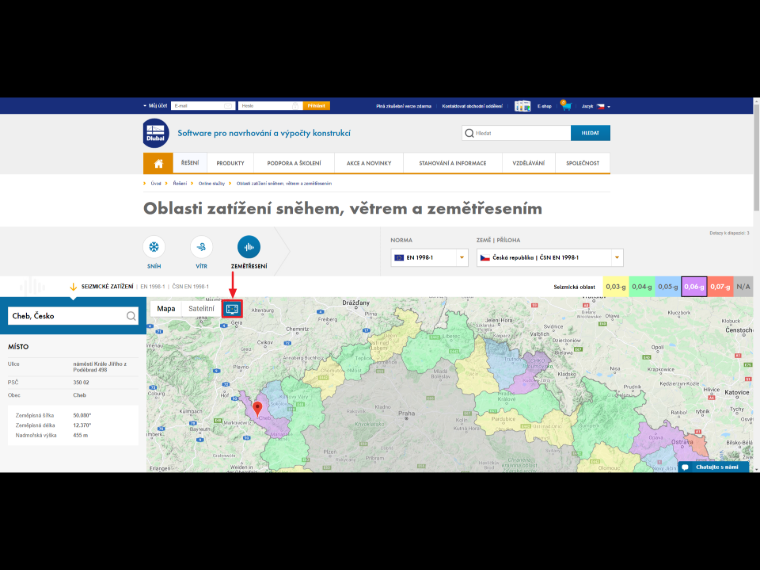The width and height of the screenshot is (760, 570).
Task: Open the STAHOVÁNÍ A INFORMACE menu
Action: [x=453, y=163]
